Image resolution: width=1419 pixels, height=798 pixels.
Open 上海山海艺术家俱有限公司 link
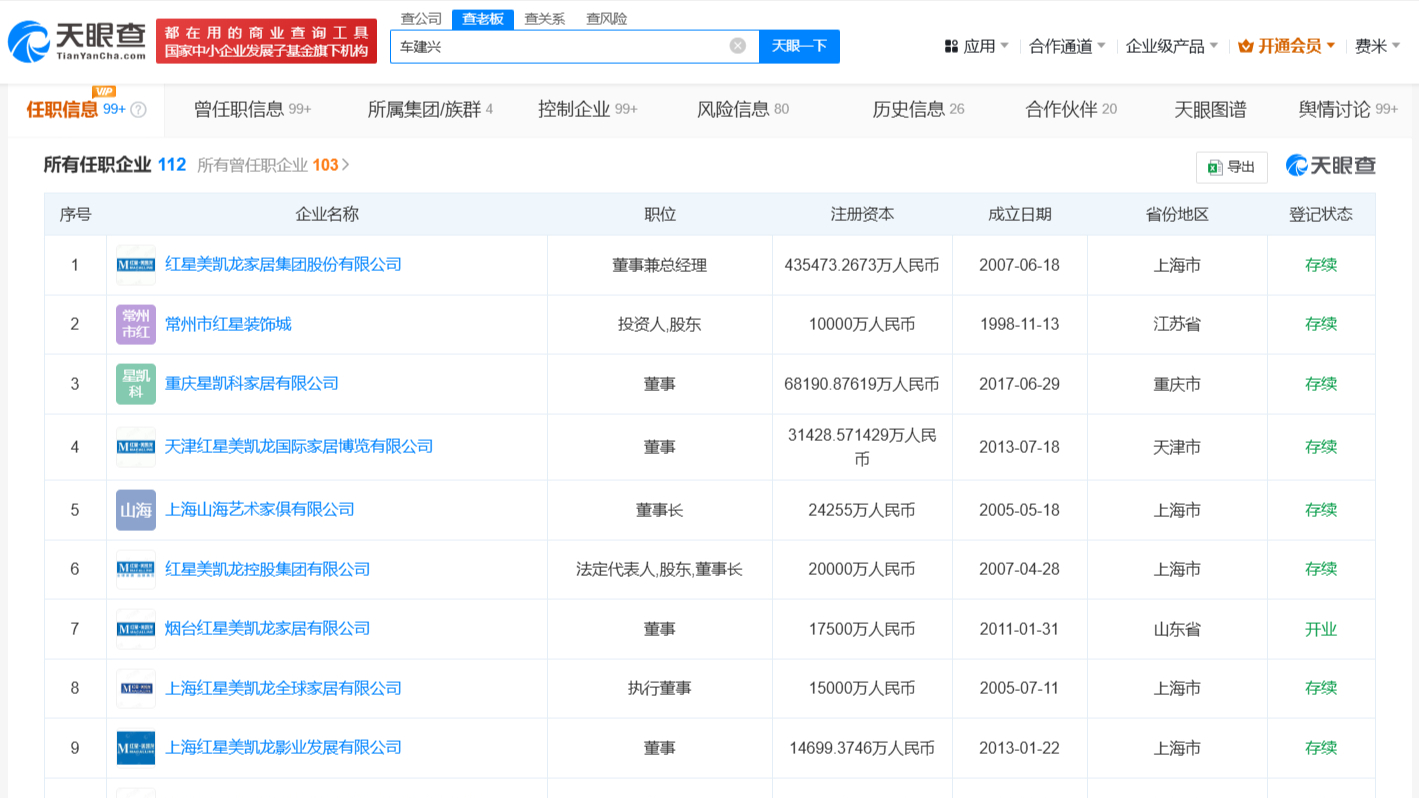(x=259, y=510)
